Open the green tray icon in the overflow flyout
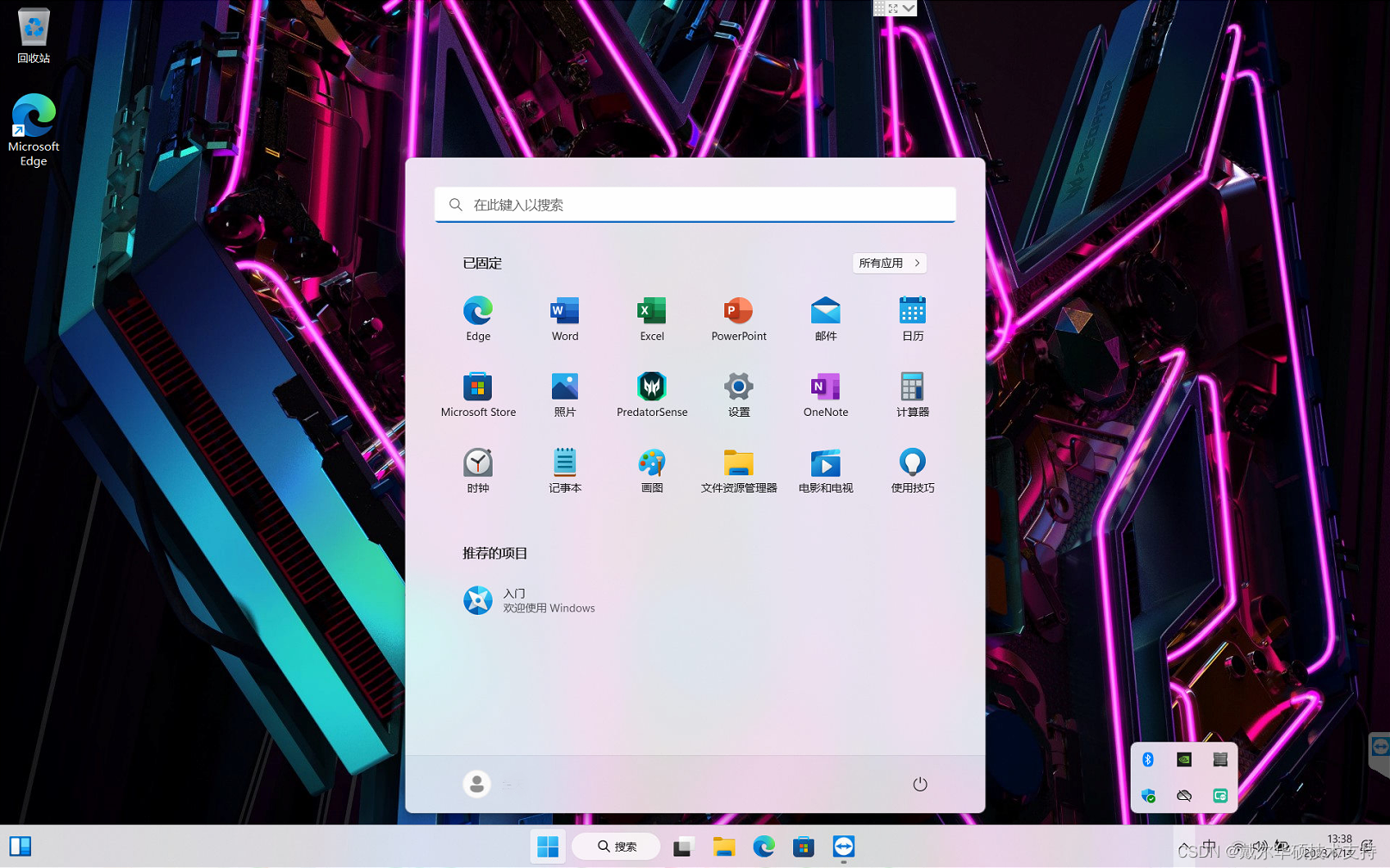 (x=1220, y=796)
